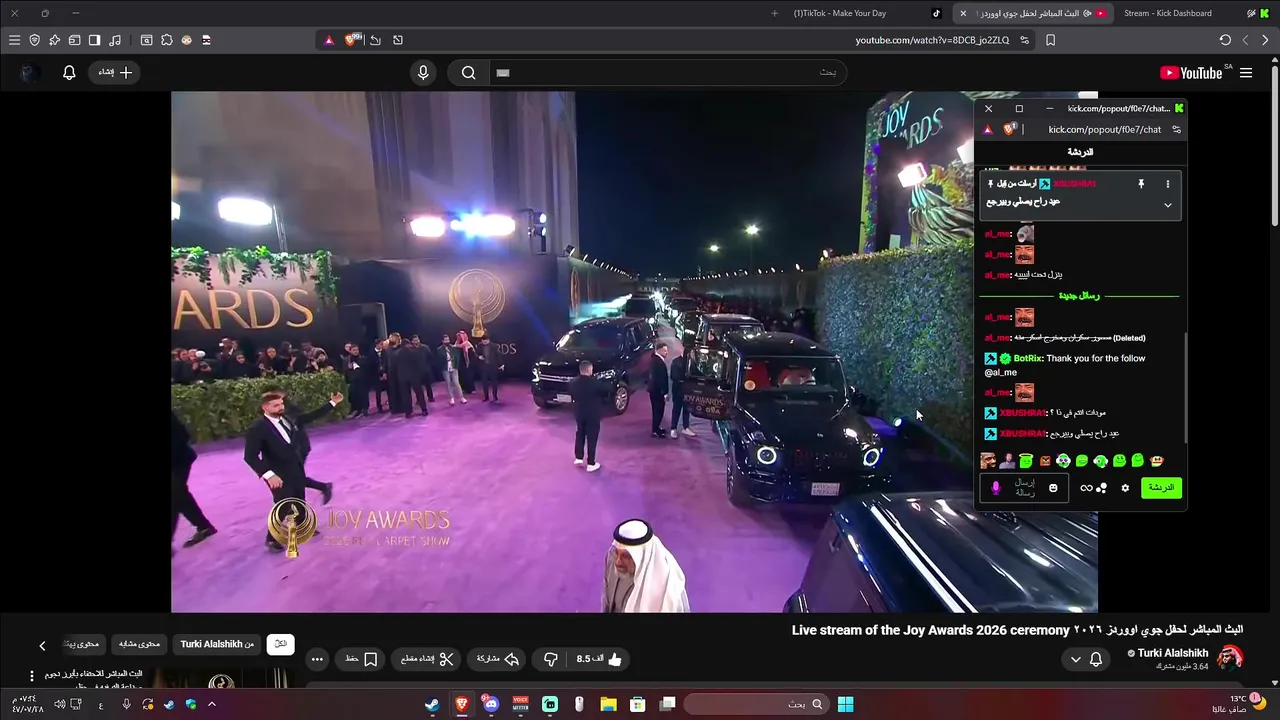Open pinned message three-dot options

coord(1167,184)
